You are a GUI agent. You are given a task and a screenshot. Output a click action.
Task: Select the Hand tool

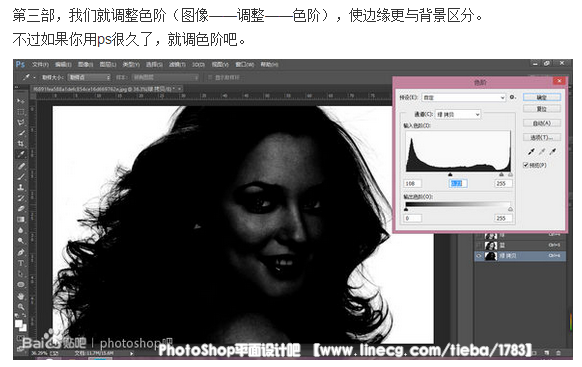(x=21, y=296)
